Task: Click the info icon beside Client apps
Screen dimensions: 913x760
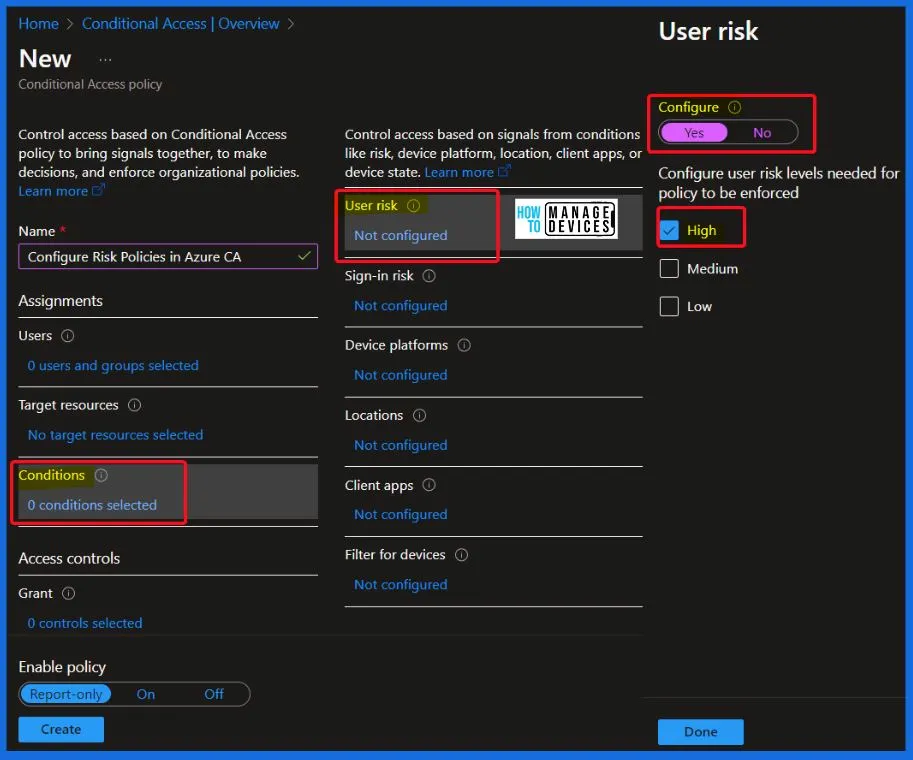Action: (x=429, y=485)
